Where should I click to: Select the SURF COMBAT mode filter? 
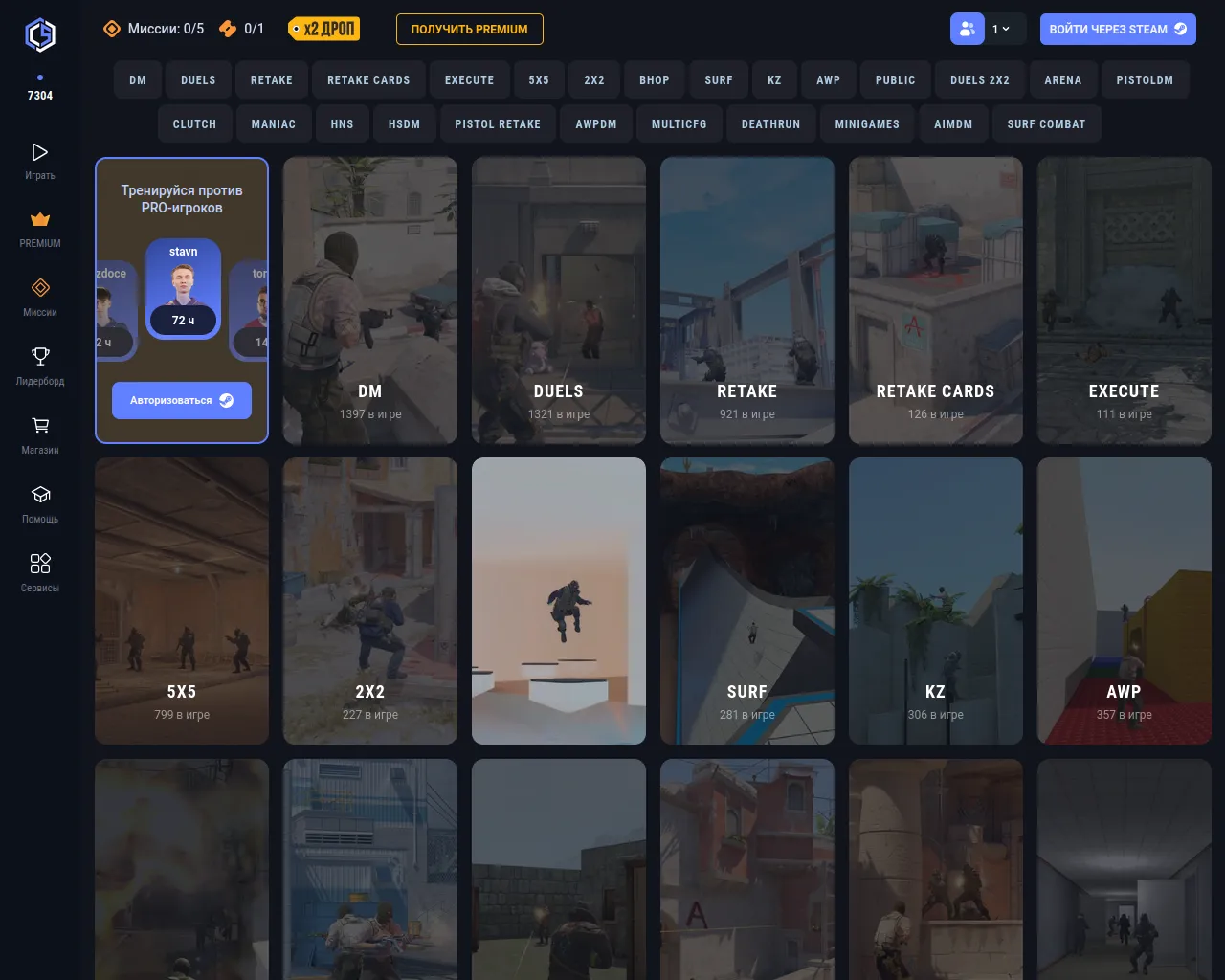1046,124
